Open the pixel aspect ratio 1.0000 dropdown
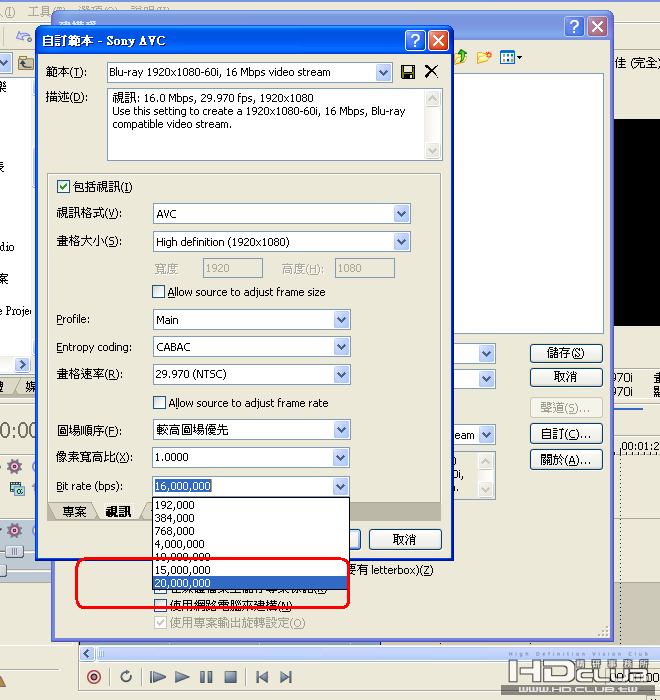The height and width of the screenshot is (700, 660). click(341, 458)
